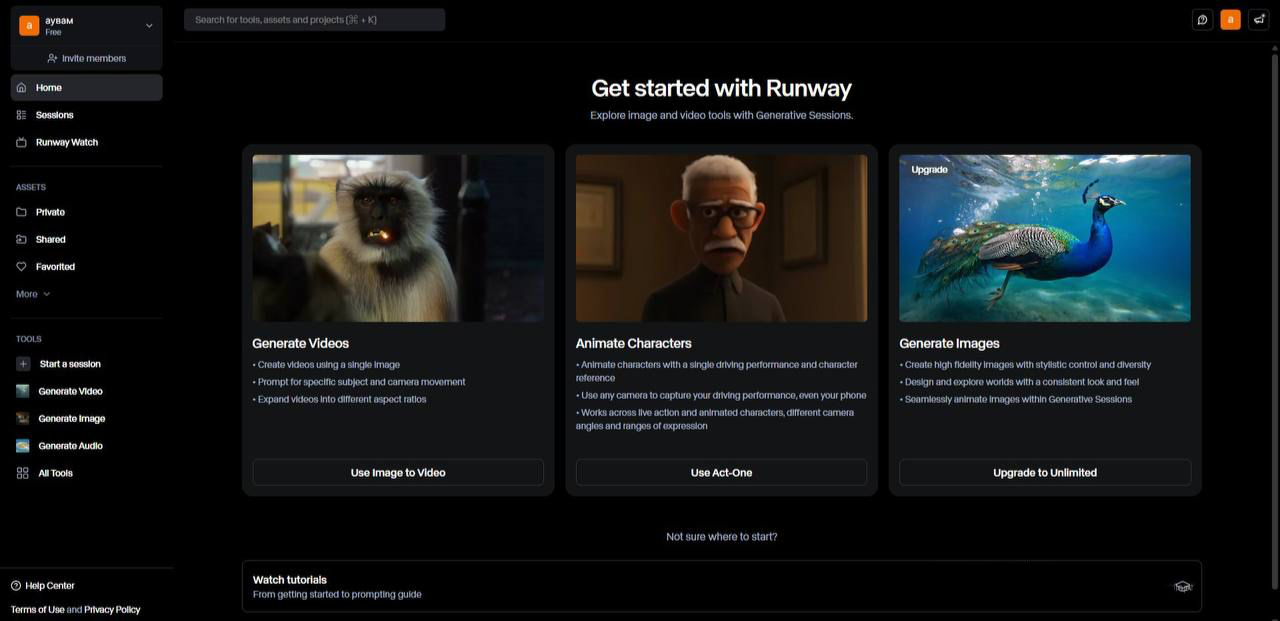Open Favorited heart icon
Screen dimensions: 1280x621
(22, 267)
